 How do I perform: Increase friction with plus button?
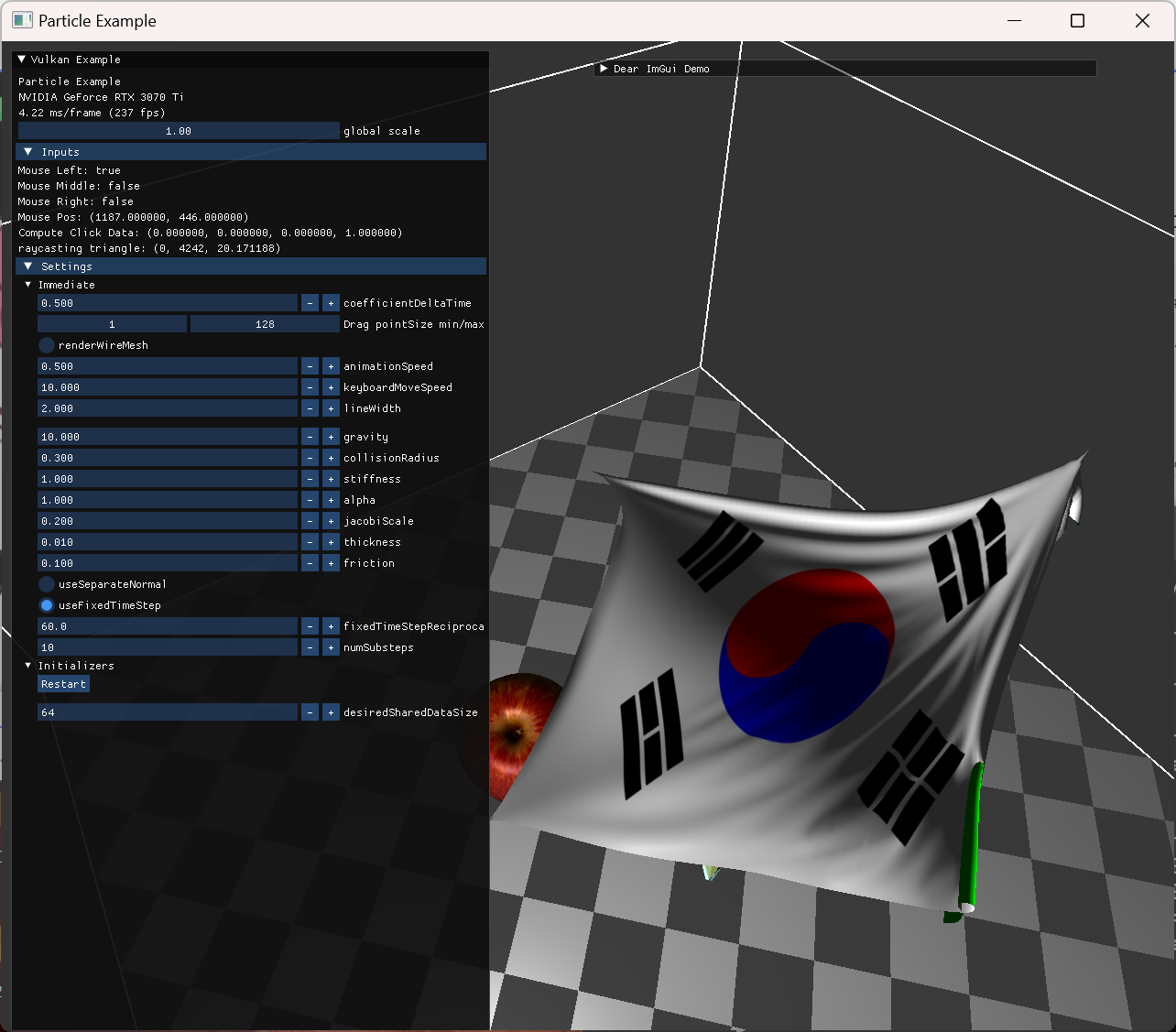tap(331, 563)
